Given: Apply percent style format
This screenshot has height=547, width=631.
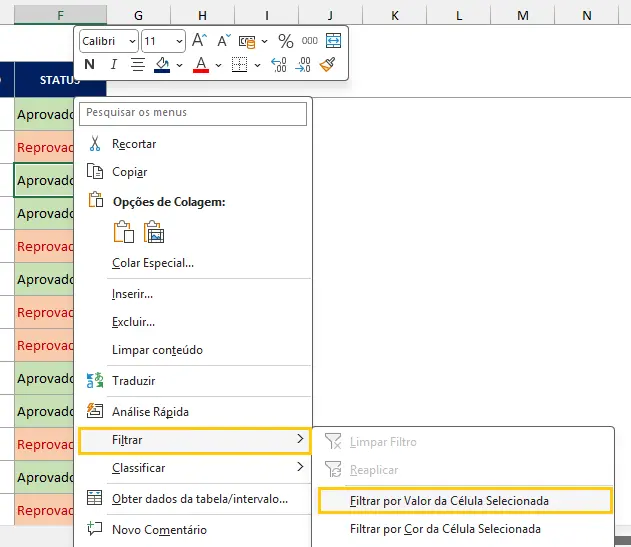Looking at the screenshot, I should tap(286, 41).
